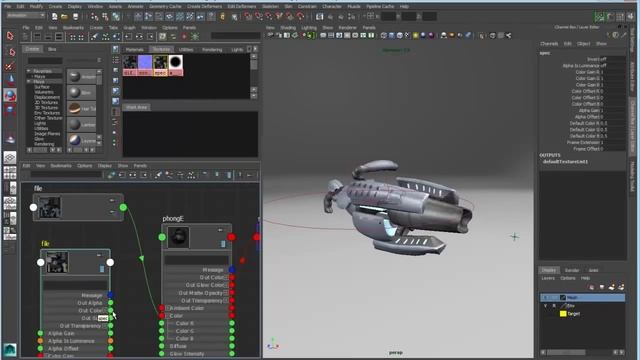This screenshot has width=640, height=360.
Task: Click the defaultTextureList1 output entry
Action: click(565, 162)
